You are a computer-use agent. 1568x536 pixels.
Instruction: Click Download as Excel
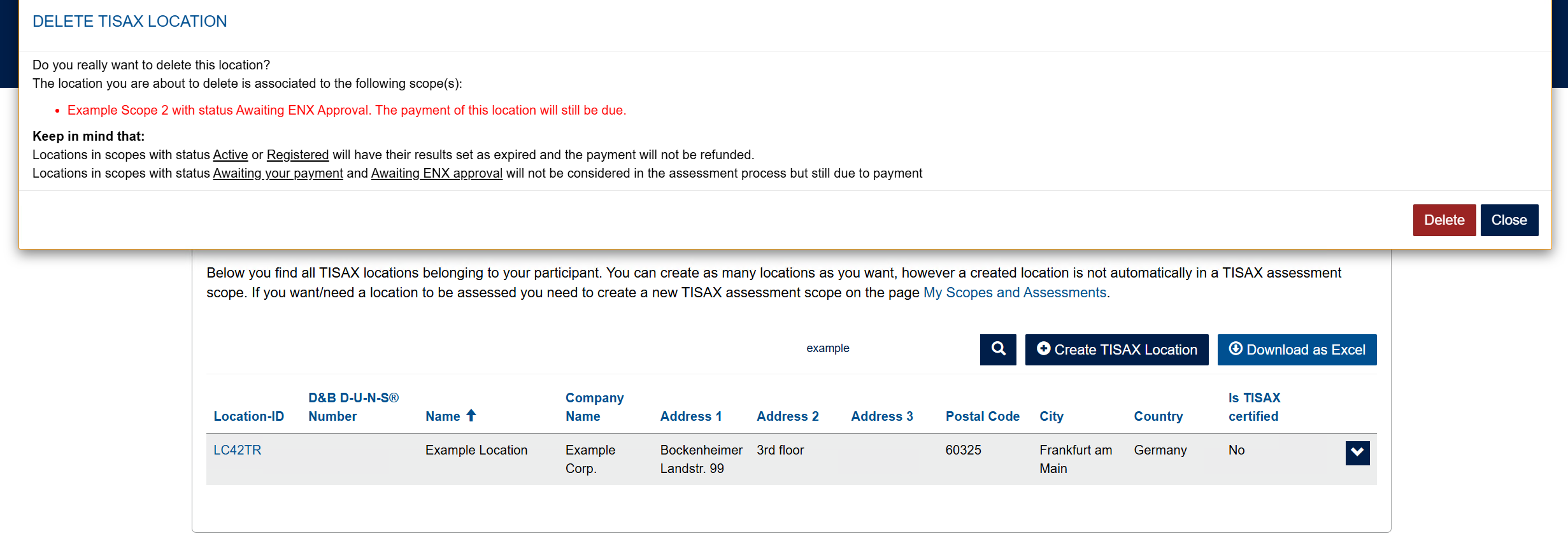point(1297,349)
